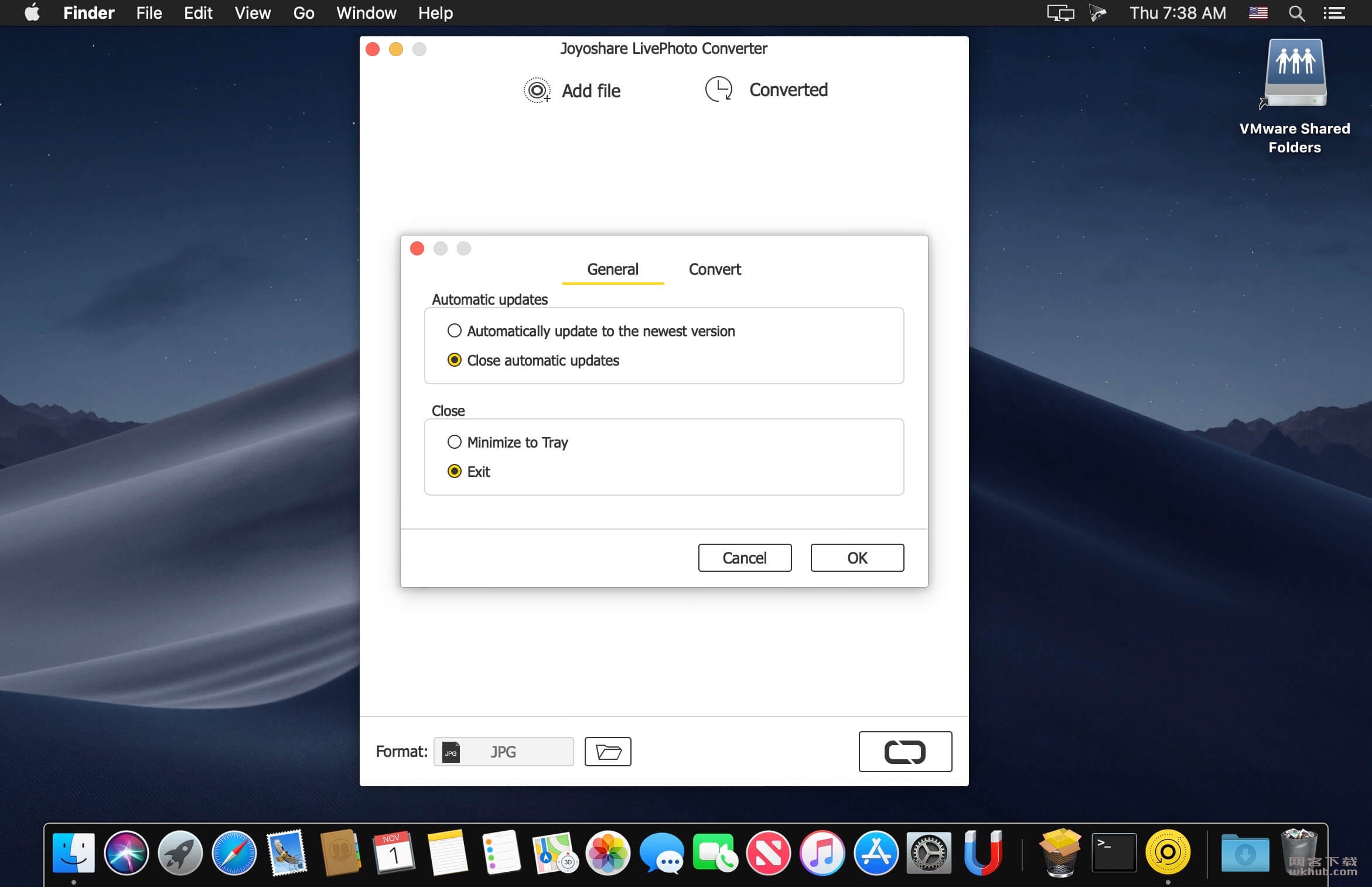Open Finder from the dock

pyautogui.click(x=74, y=852)
